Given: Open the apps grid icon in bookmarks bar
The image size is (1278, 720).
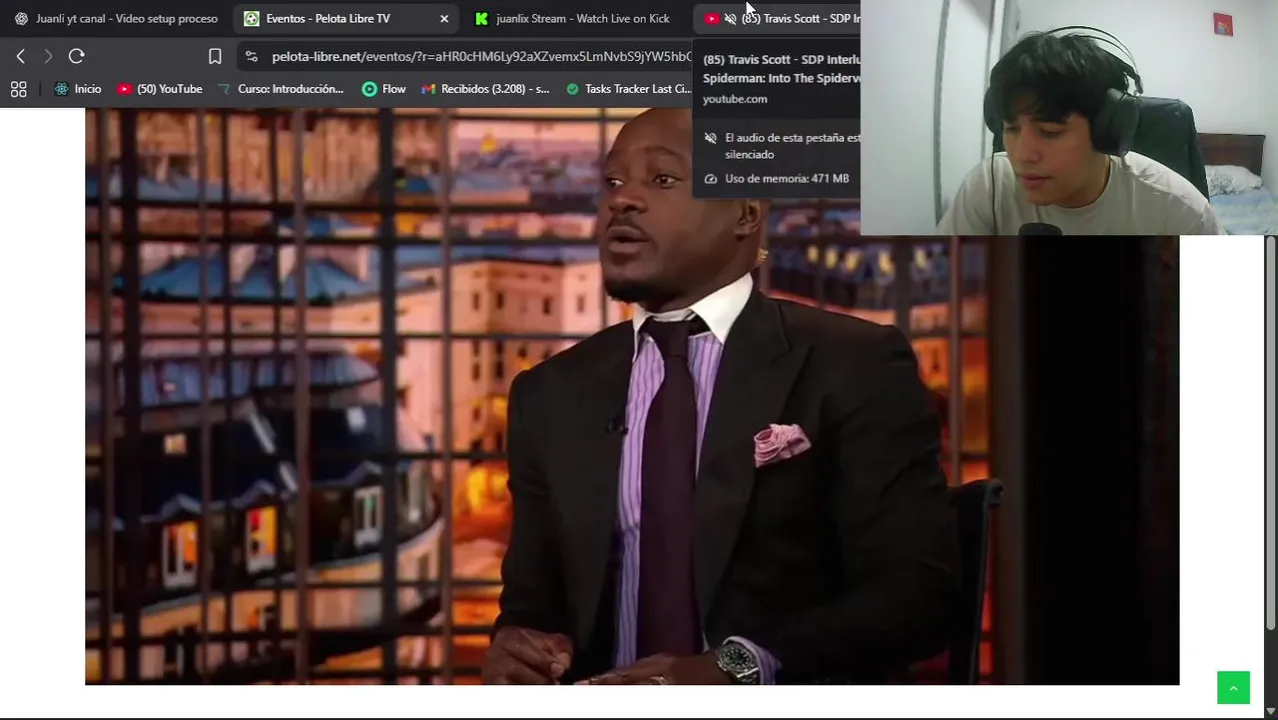Looking at the screenshot, I should point(18,89).
